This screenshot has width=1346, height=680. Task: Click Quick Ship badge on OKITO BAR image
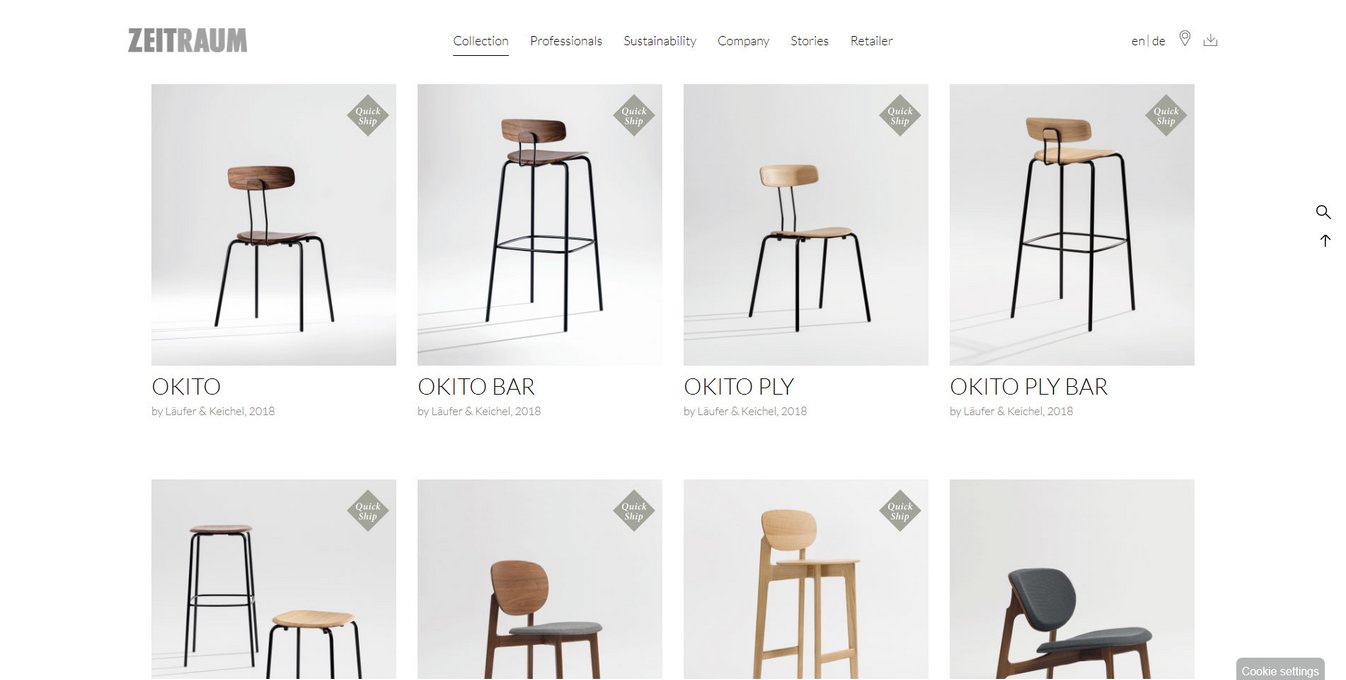[x=634, y=115]
